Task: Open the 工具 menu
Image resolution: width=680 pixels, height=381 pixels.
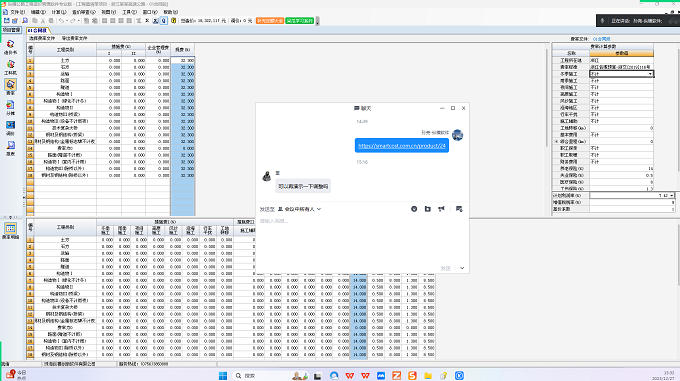Action: click(129, 12)
